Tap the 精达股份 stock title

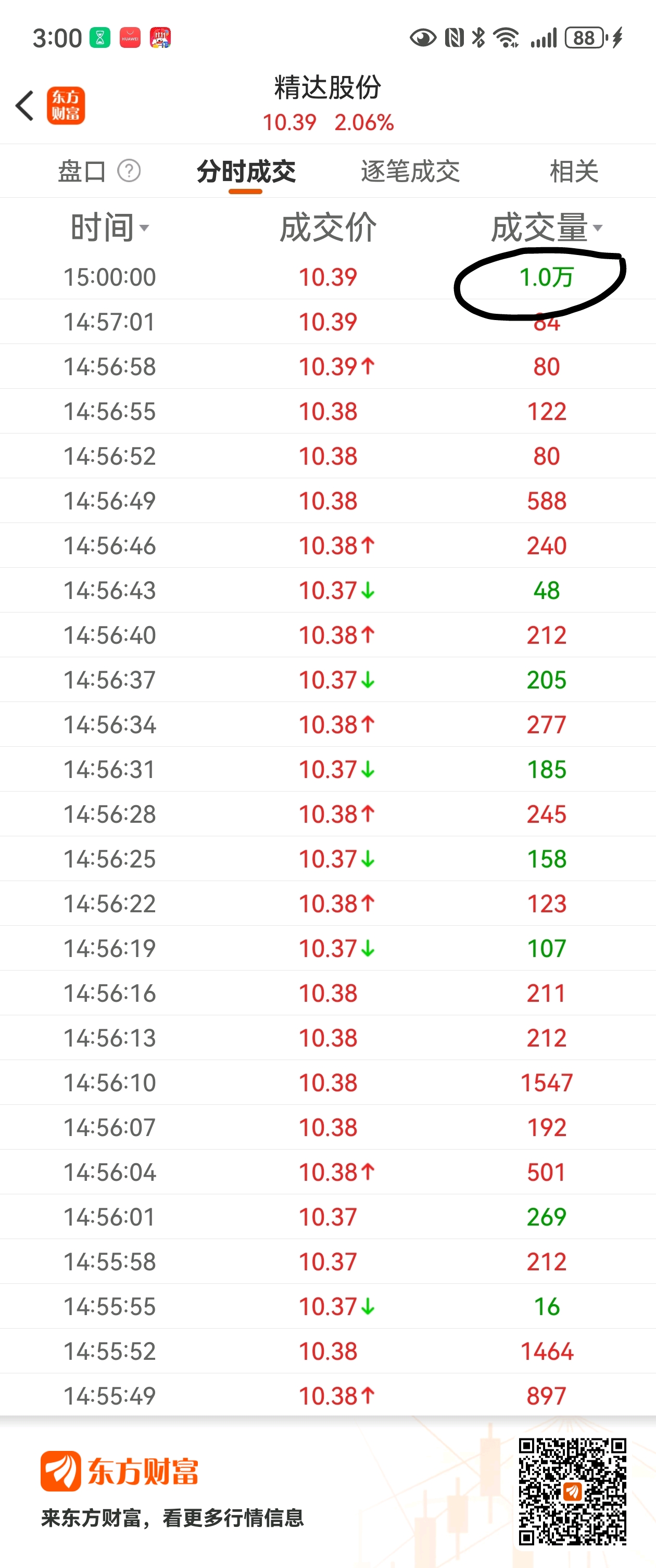tap(327, 87)
